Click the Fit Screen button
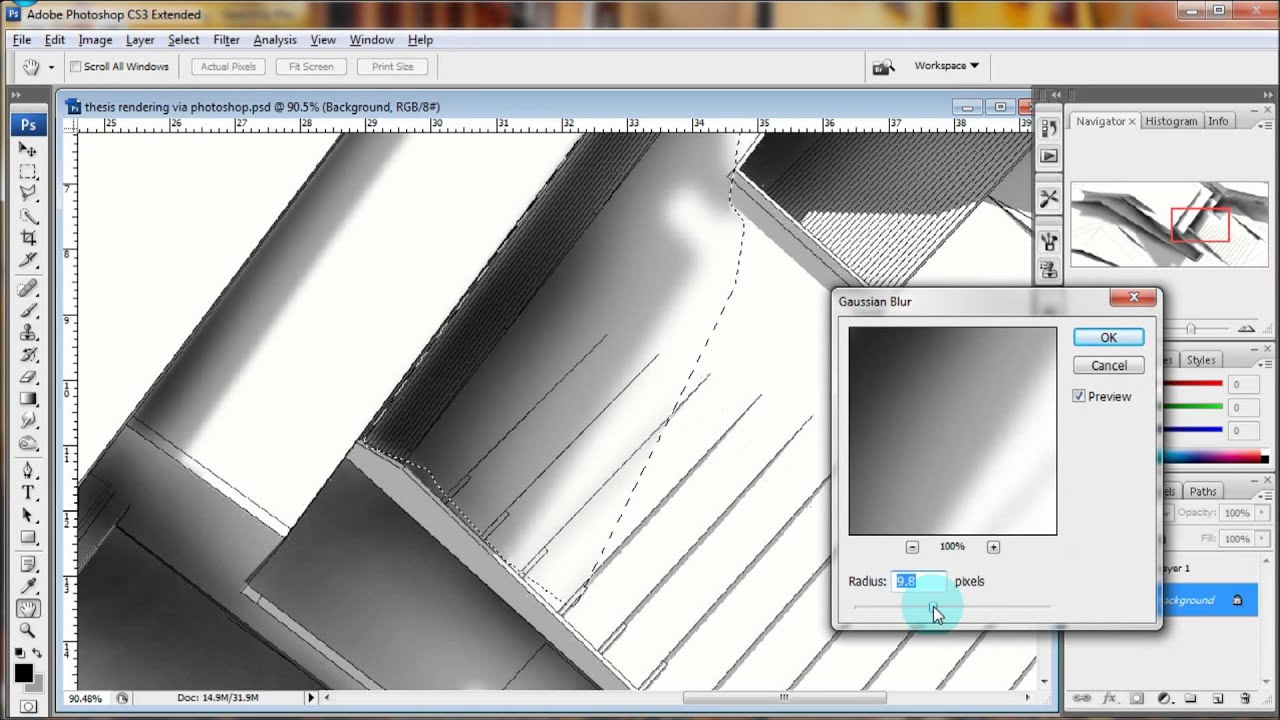The height and width of the screenshot is (720, 1280). tap(311, 67)
